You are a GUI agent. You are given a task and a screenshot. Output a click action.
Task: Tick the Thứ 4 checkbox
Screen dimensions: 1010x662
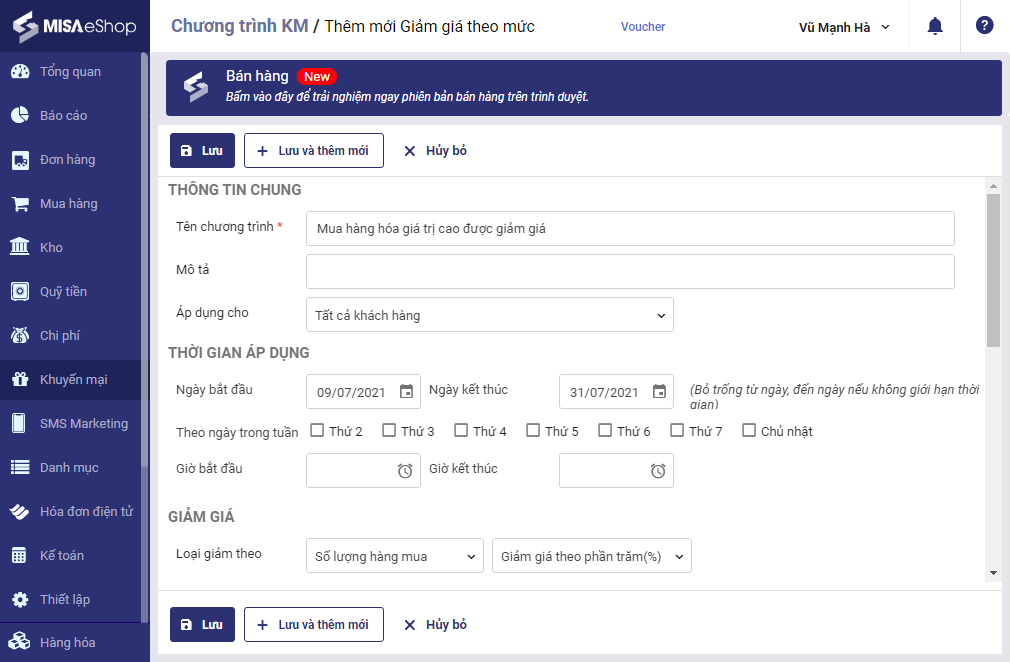(x=461, y=430)
